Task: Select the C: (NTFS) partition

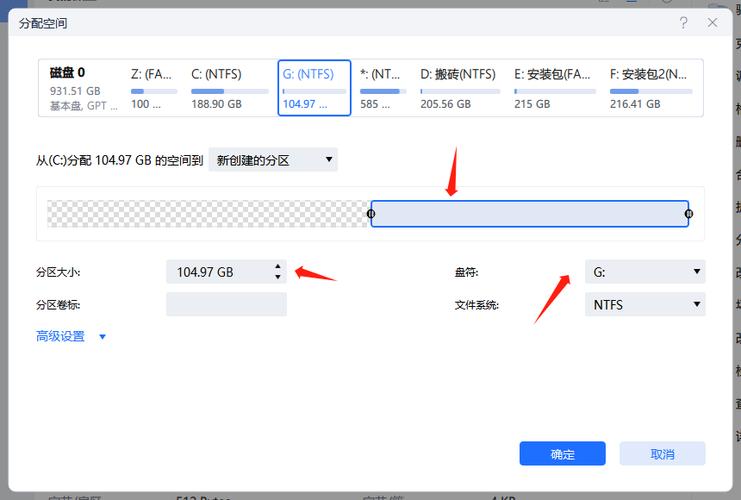Action: click(230, 88)
